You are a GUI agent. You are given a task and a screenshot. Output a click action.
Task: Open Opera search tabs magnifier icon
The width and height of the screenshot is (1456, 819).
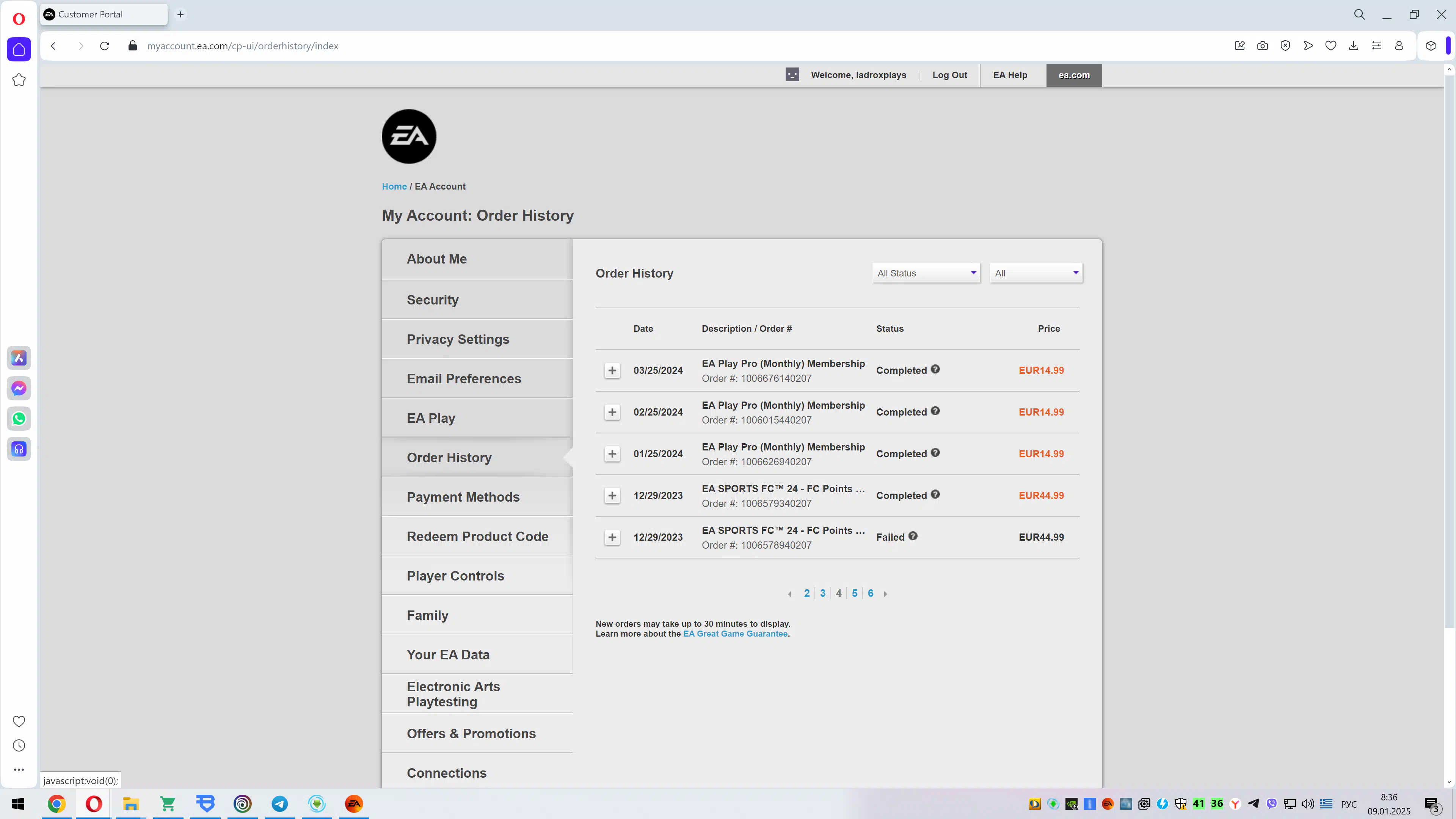coord(1359,15)
